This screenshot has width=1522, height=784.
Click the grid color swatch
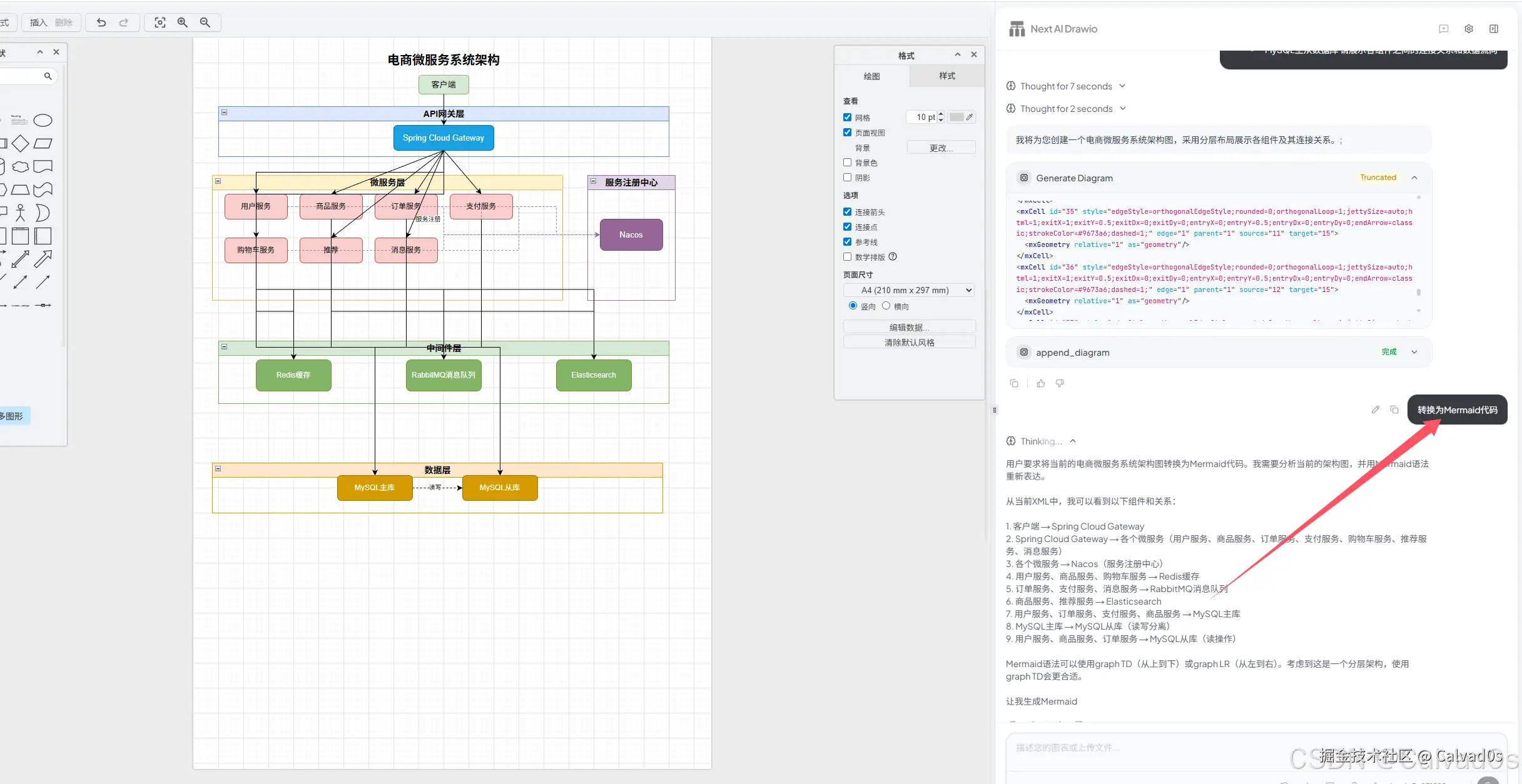(x=956, y=118)
